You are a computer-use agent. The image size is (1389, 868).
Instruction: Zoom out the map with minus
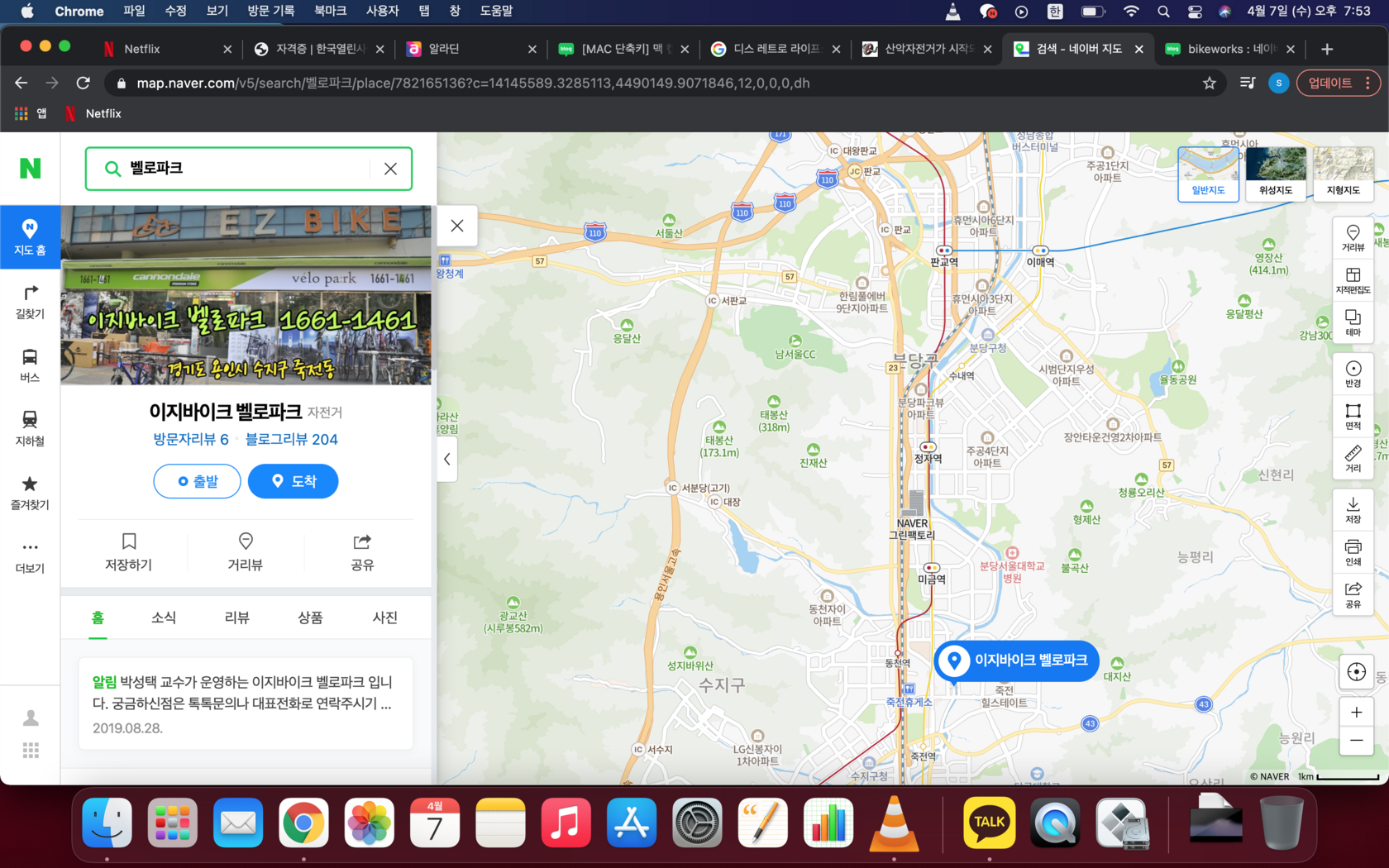(x=1356, y=741)
